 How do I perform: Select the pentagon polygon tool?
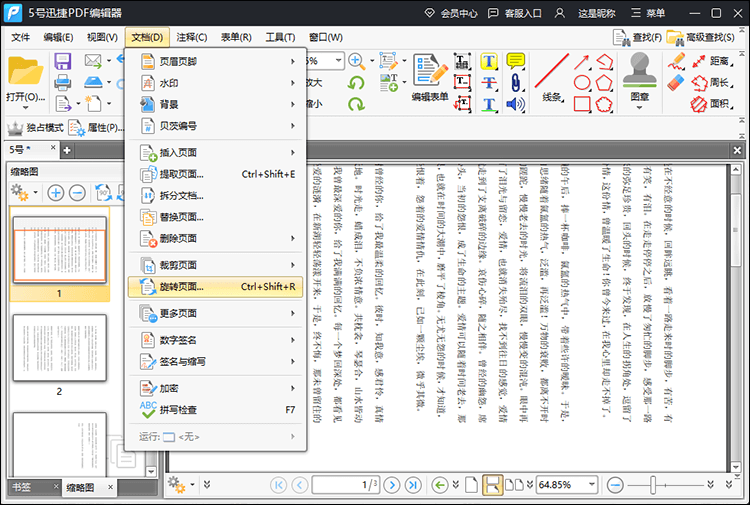tap(604, 83)
